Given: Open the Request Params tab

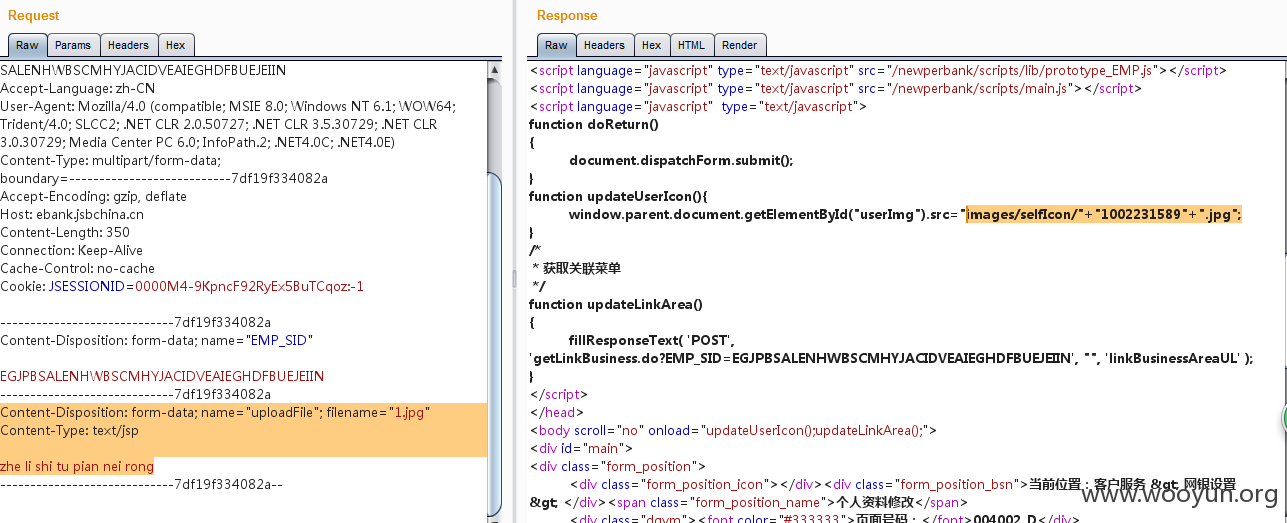Looking at the screenshot, I should pos(73,45).
